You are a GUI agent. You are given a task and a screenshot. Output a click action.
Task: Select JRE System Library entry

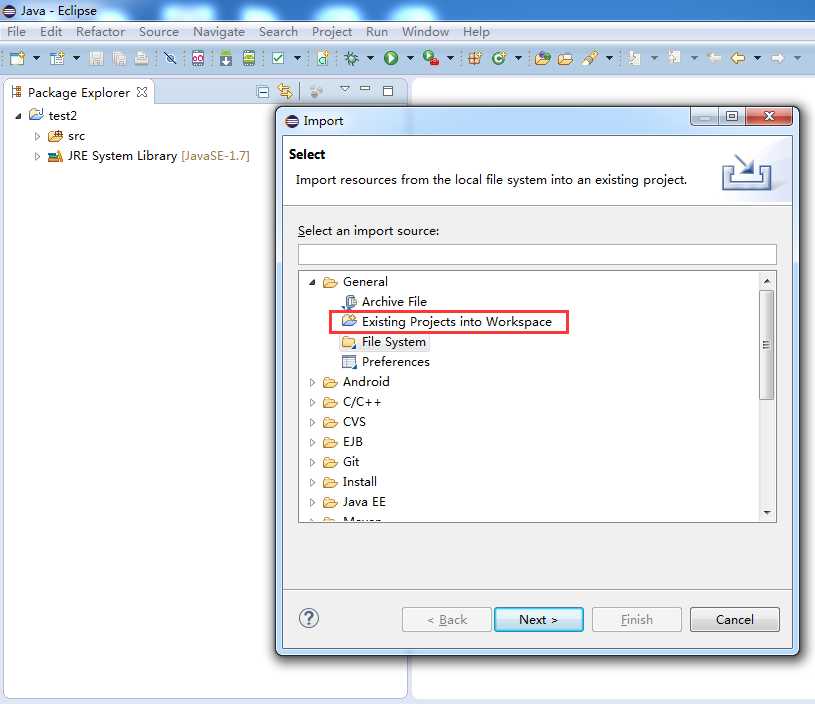[159, 155]
